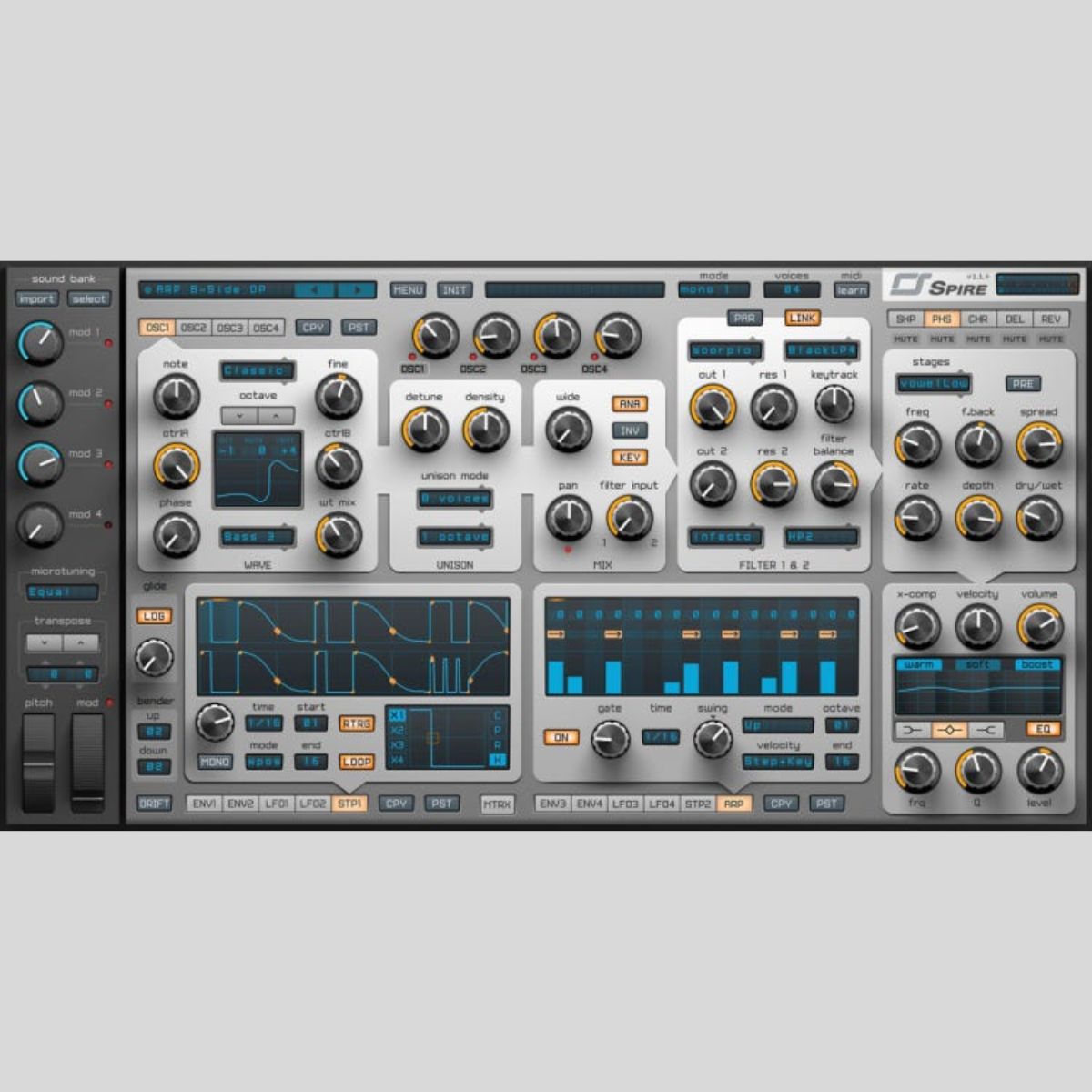1092x1092 pixels.
Task: Select the peak EQ shape icon
Action: coord(949,730)
